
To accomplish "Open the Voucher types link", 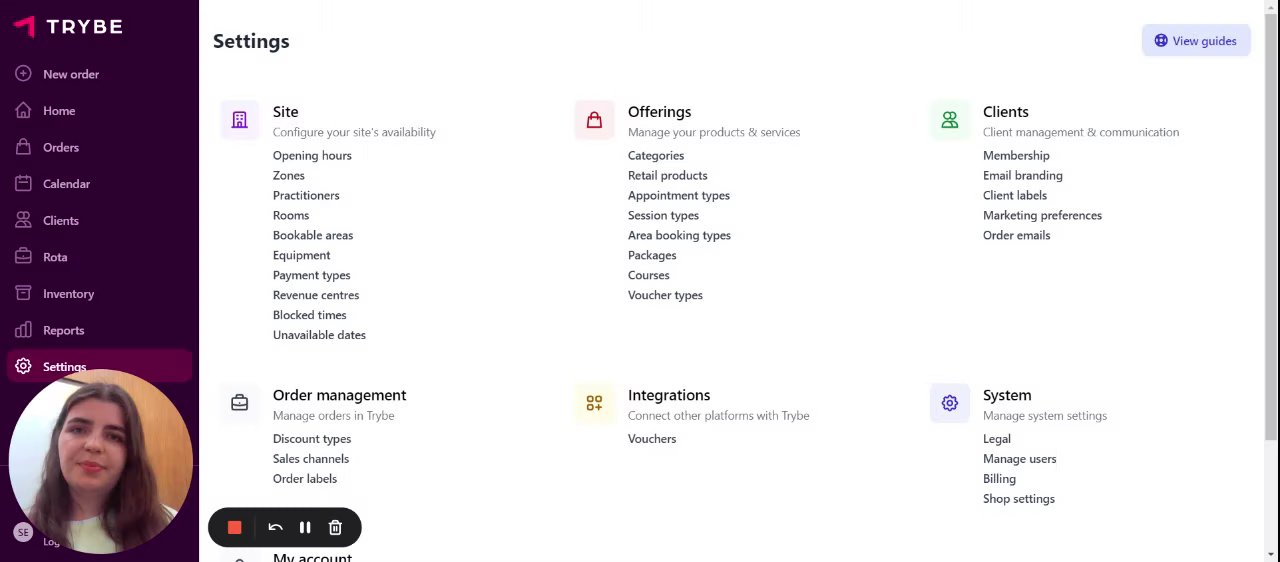I will pyautogui.click(x=665, y=295).
